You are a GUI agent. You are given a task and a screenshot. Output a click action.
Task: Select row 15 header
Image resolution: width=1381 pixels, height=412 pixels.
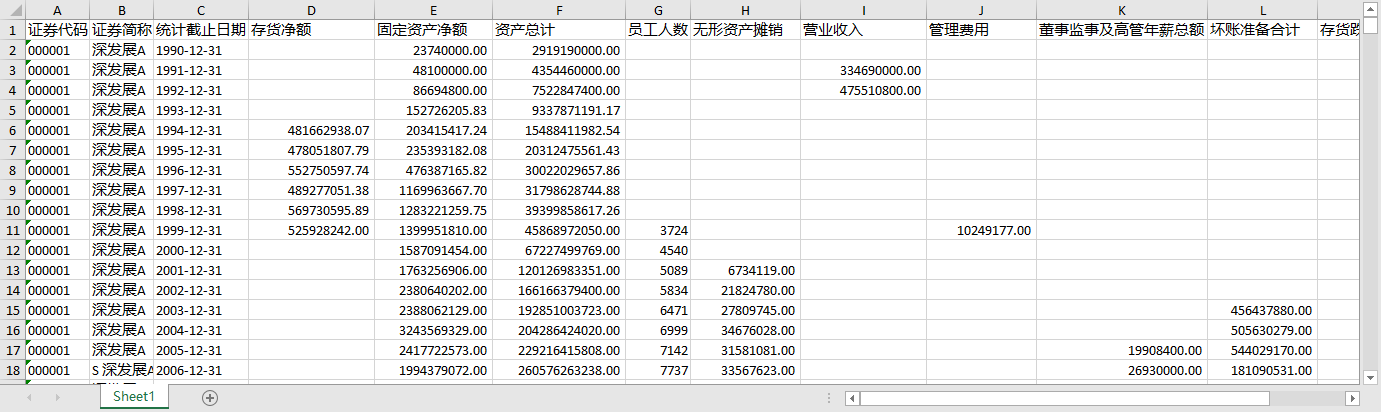(12, 310)
